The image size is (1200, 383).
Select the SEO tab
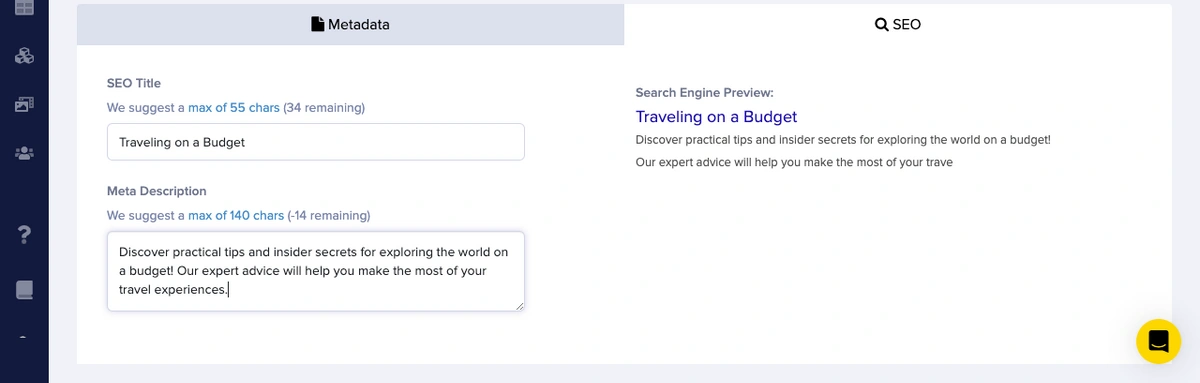click(898, 24)
